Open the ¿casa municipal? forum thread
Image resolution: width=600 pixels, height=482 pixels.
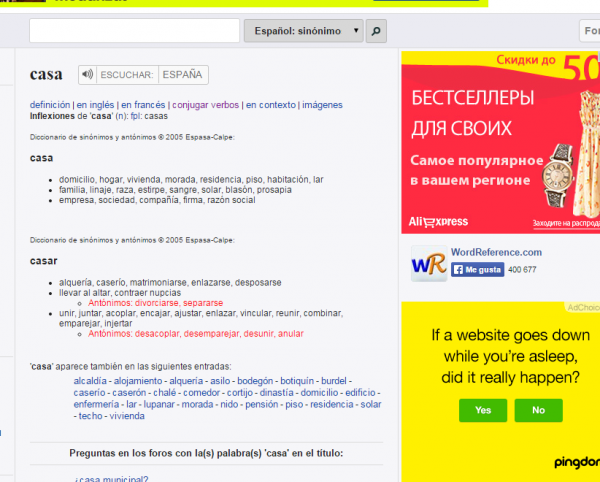click(x=111, y=479)
